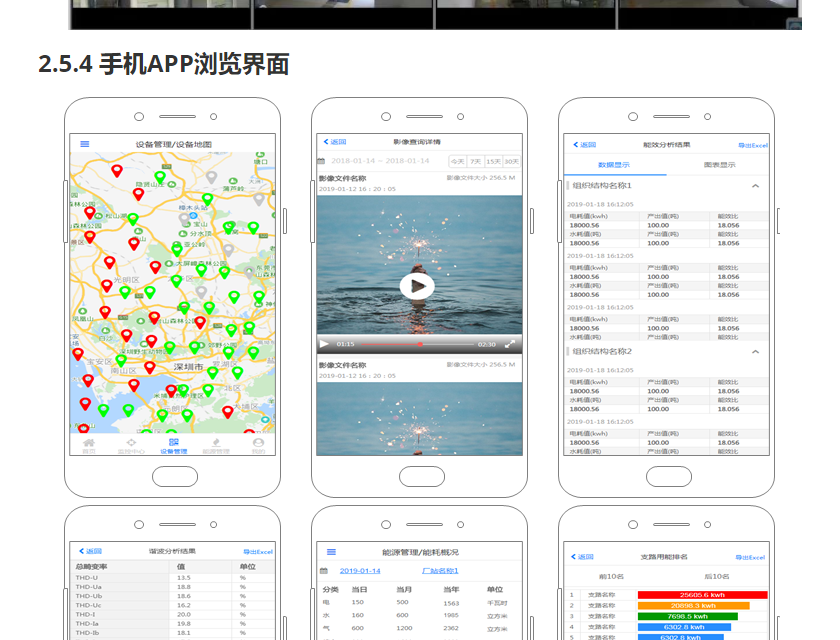Click the THD-U row value 13.5
Viewport: 840px width, 640px height.
coord(184,578)
